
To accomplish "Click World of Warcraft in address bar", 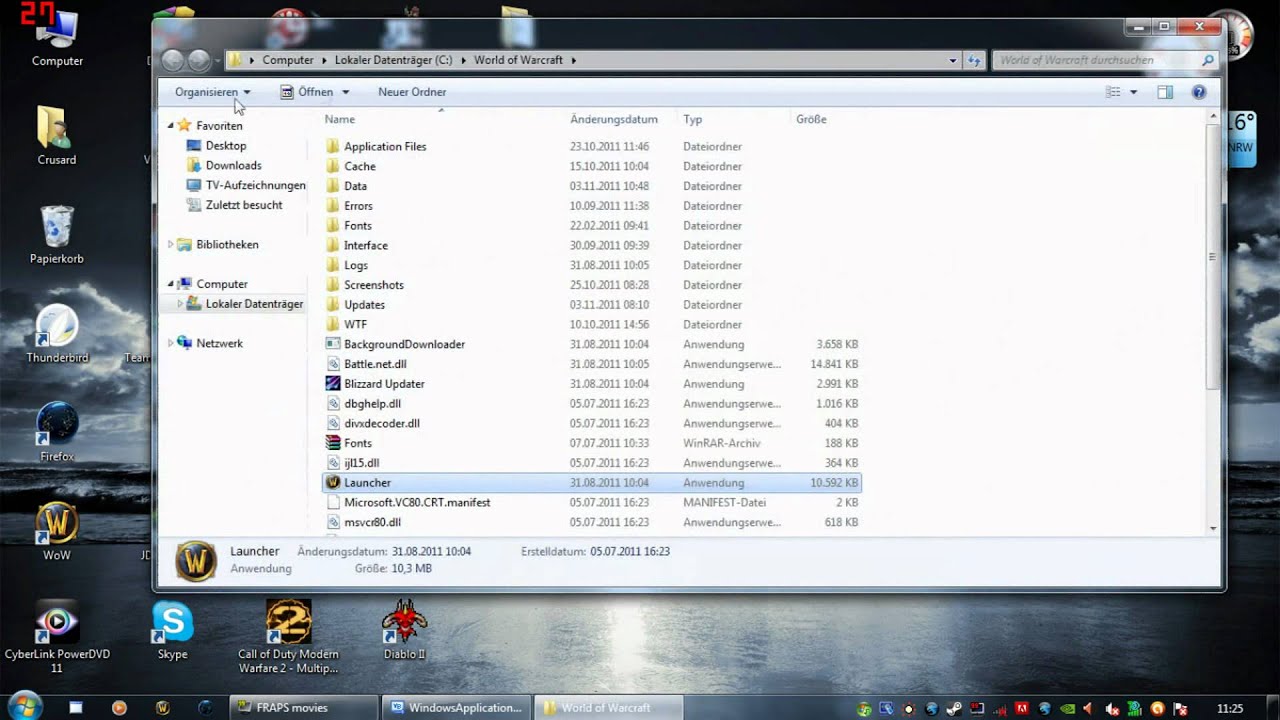I will (x=518, y=60).
